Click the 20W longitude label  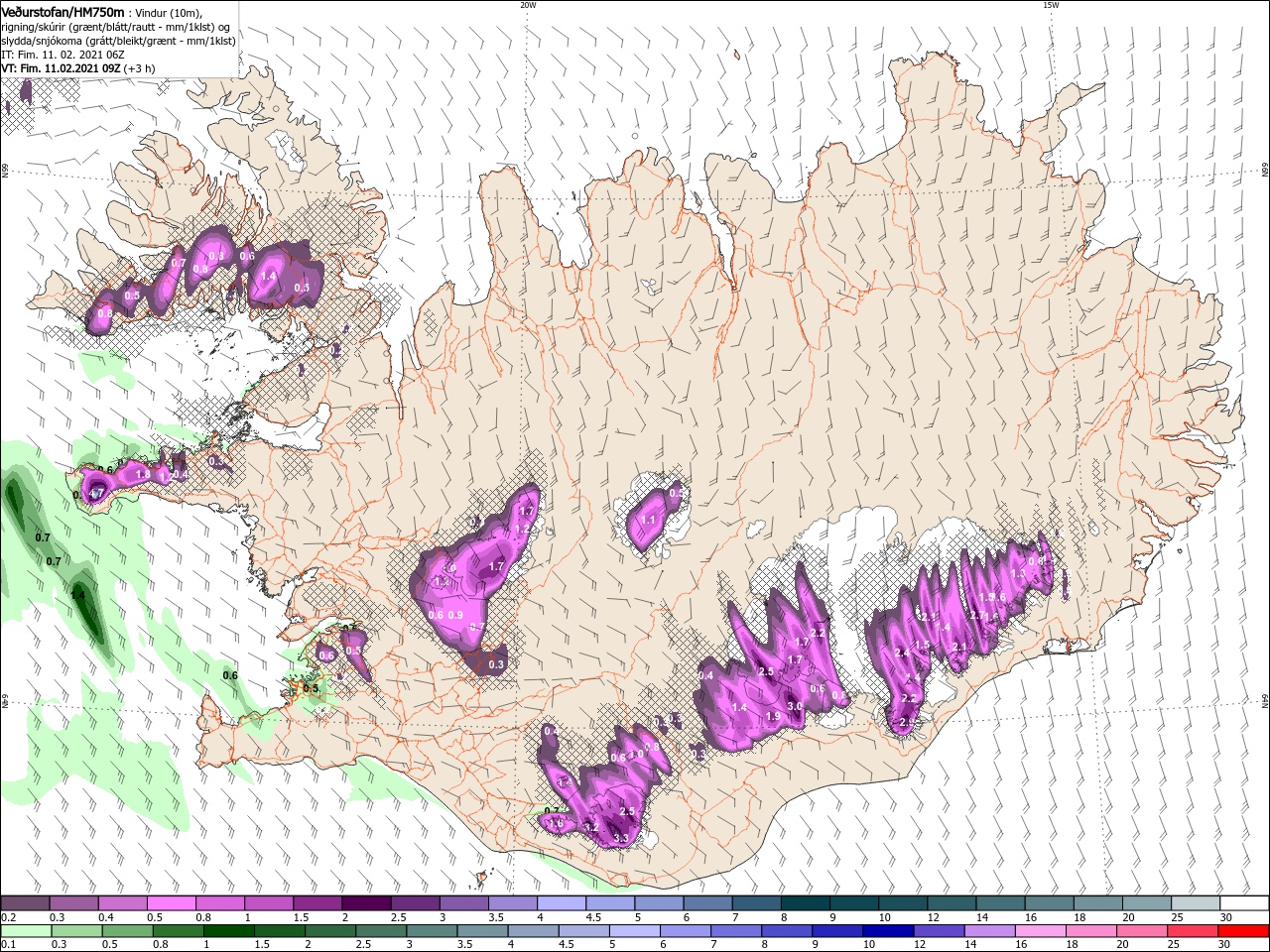tap(528, 5)
